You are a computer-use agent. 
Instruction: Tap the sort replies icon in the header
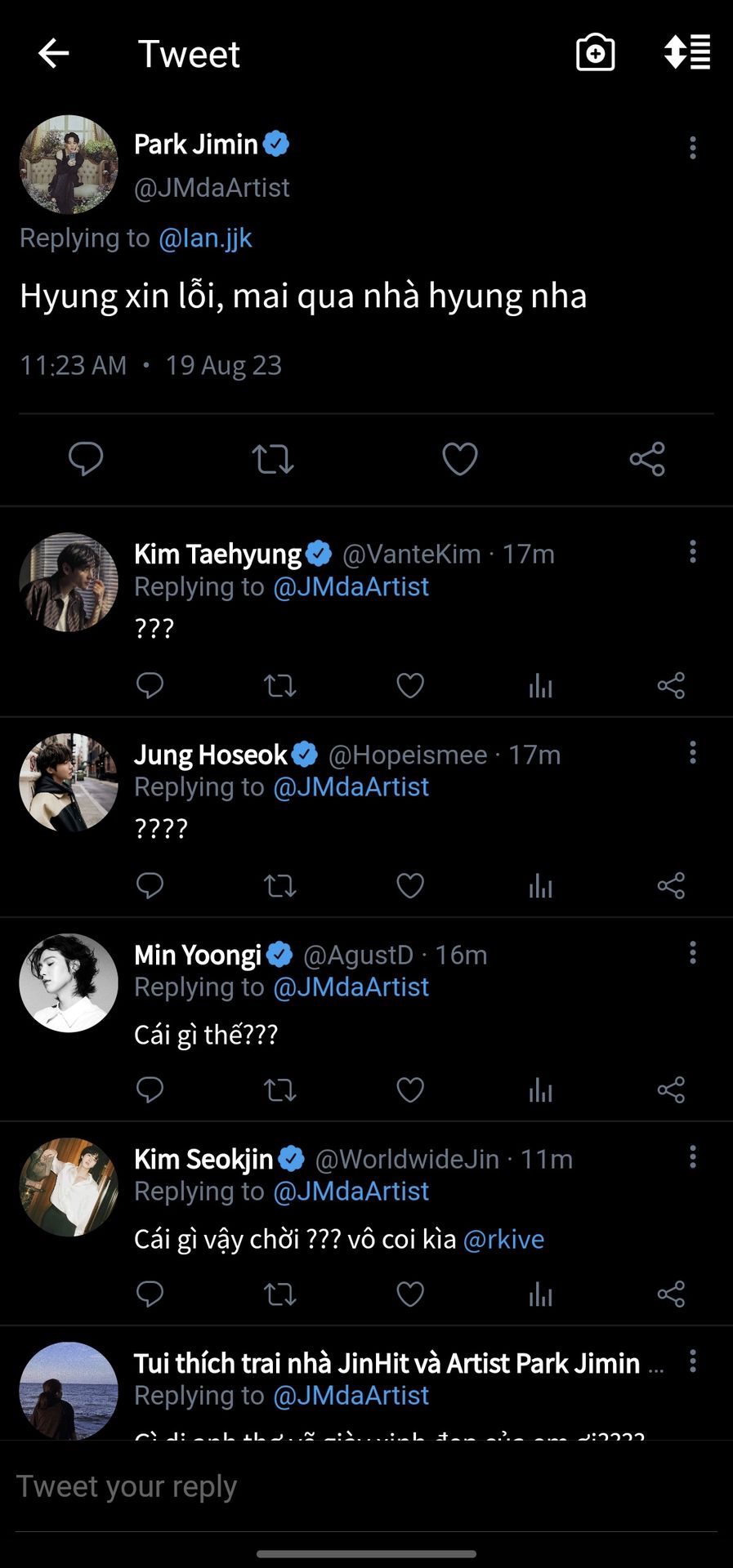pyautogui.click(x=686, y=53)
